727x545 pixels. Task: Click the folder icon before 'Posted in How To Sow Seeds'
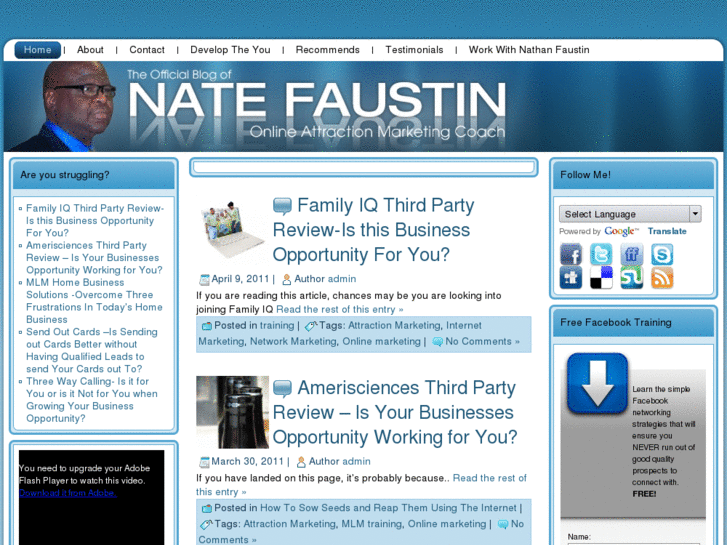pos(207,508)
